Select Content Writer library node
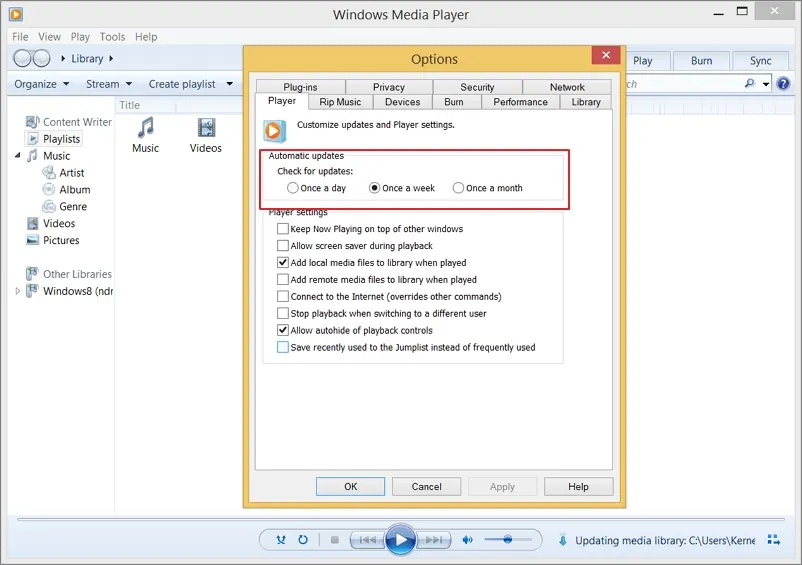Image resolution: width=802 pixels, height=565 pixels. (x=69, y=122)
